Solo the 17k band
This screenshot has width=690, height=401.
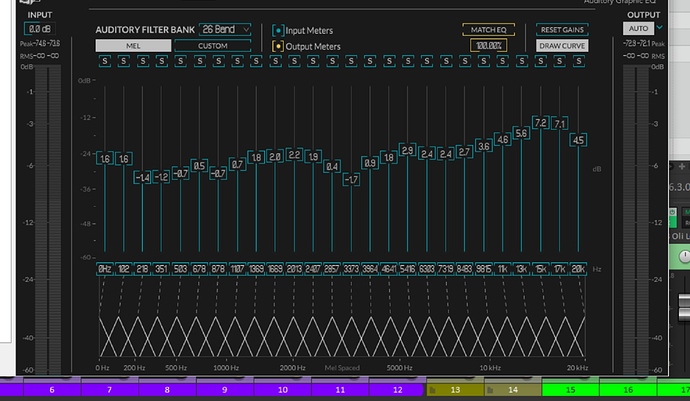pyautogui.click(x=559, y=61)
